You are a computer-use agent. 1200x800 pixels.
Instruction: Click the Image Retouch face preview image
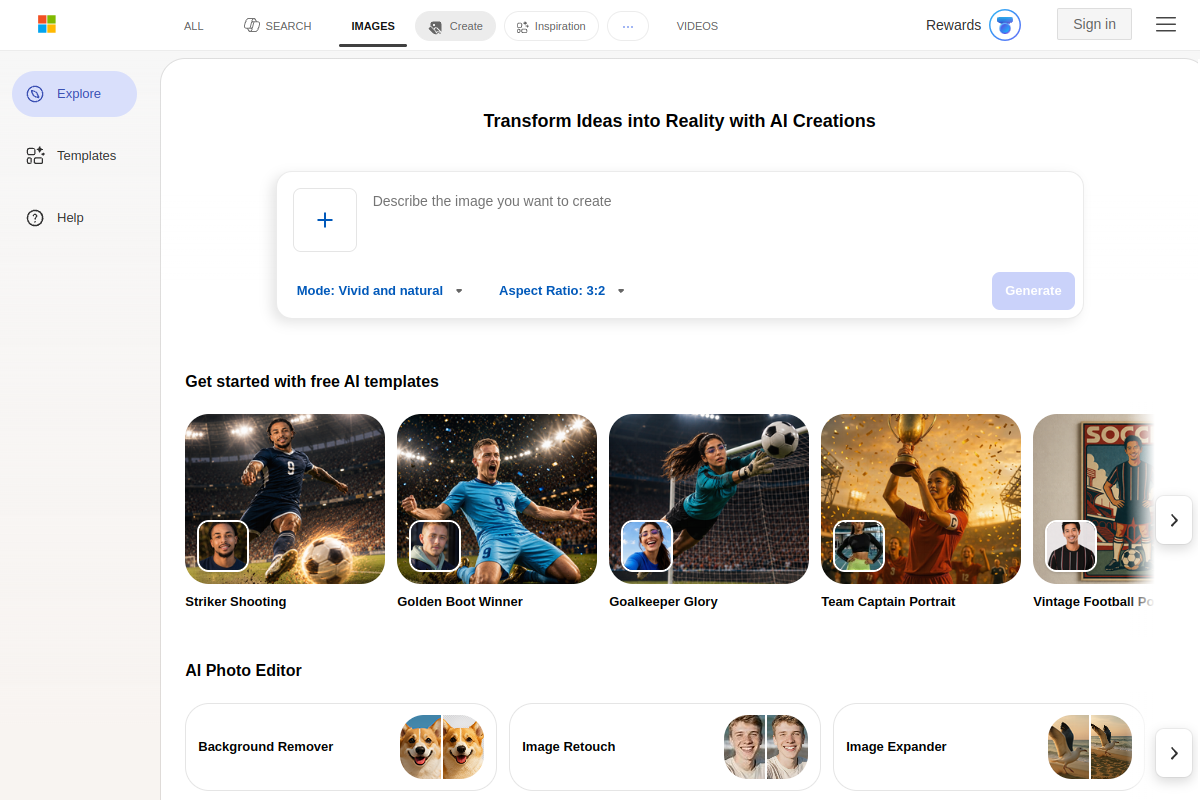tap(766, 747)
